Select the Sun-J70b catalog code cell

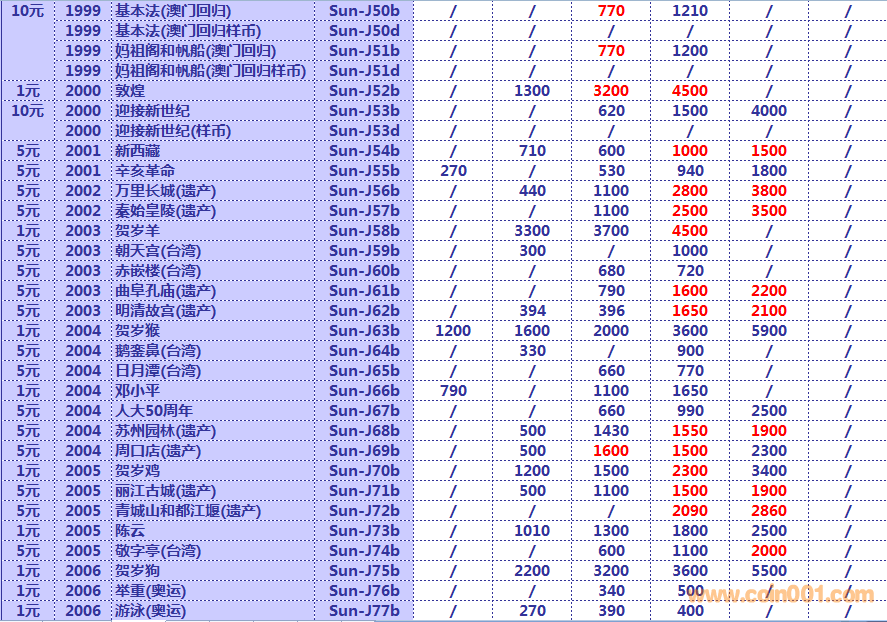[x=364, y=471]
